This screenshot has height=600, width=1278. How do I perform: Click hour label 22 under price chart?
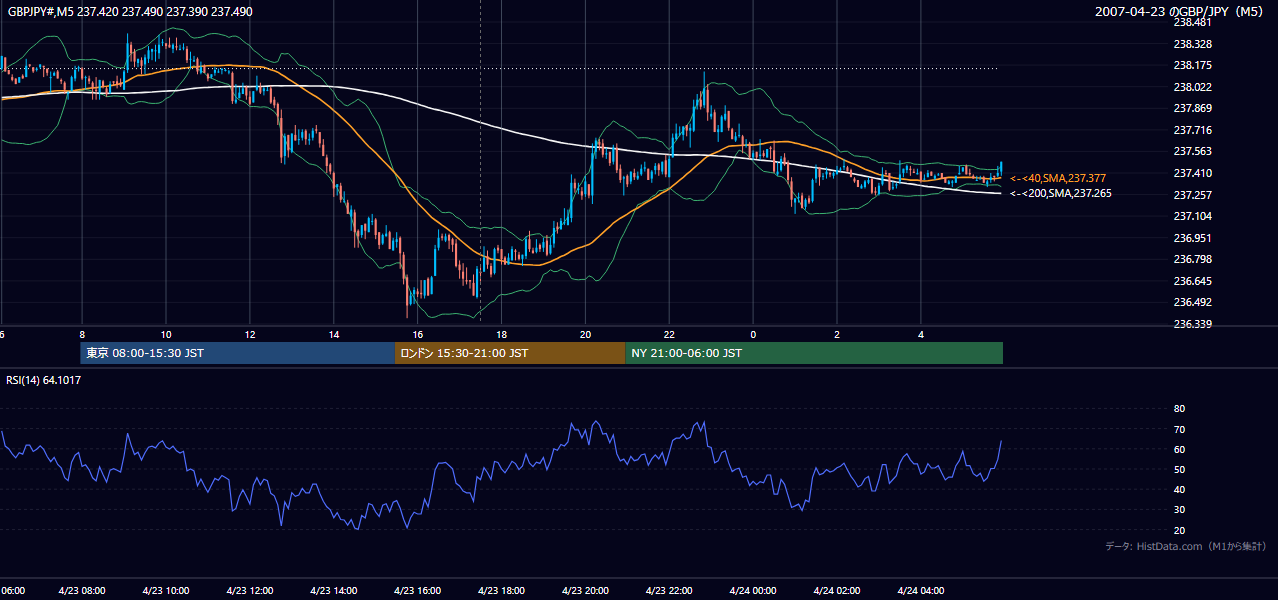click(670, 334)
